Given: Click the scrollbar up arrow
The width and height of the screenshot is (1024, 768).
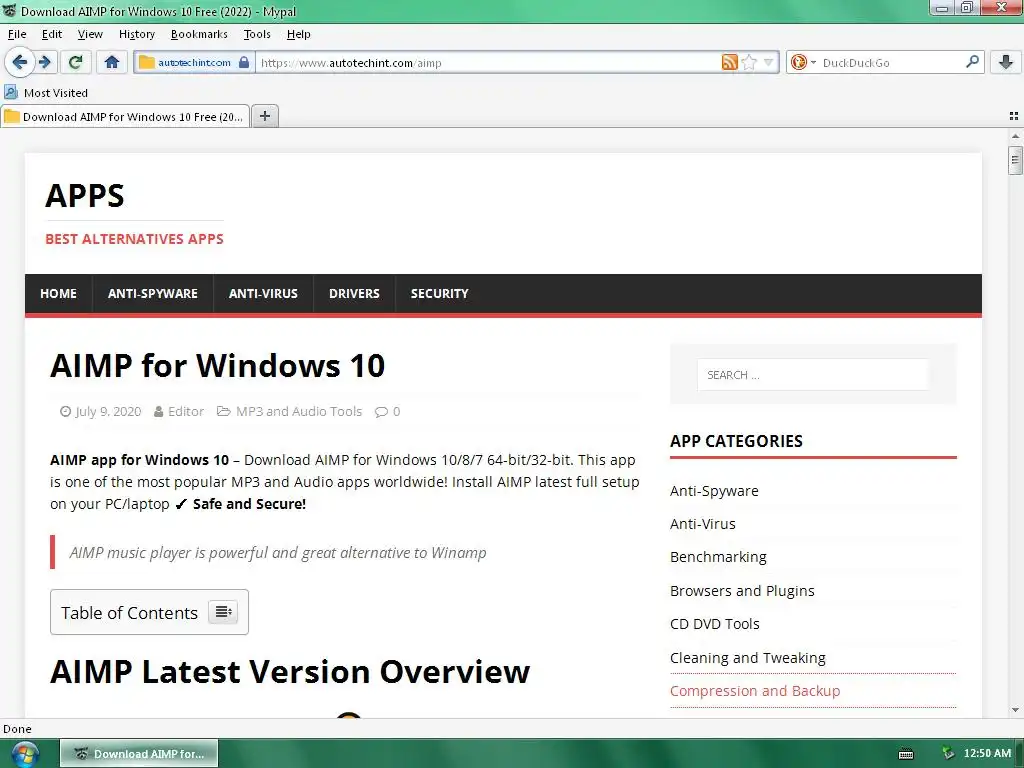Looking at the screenshot, I should (1015, 136).
